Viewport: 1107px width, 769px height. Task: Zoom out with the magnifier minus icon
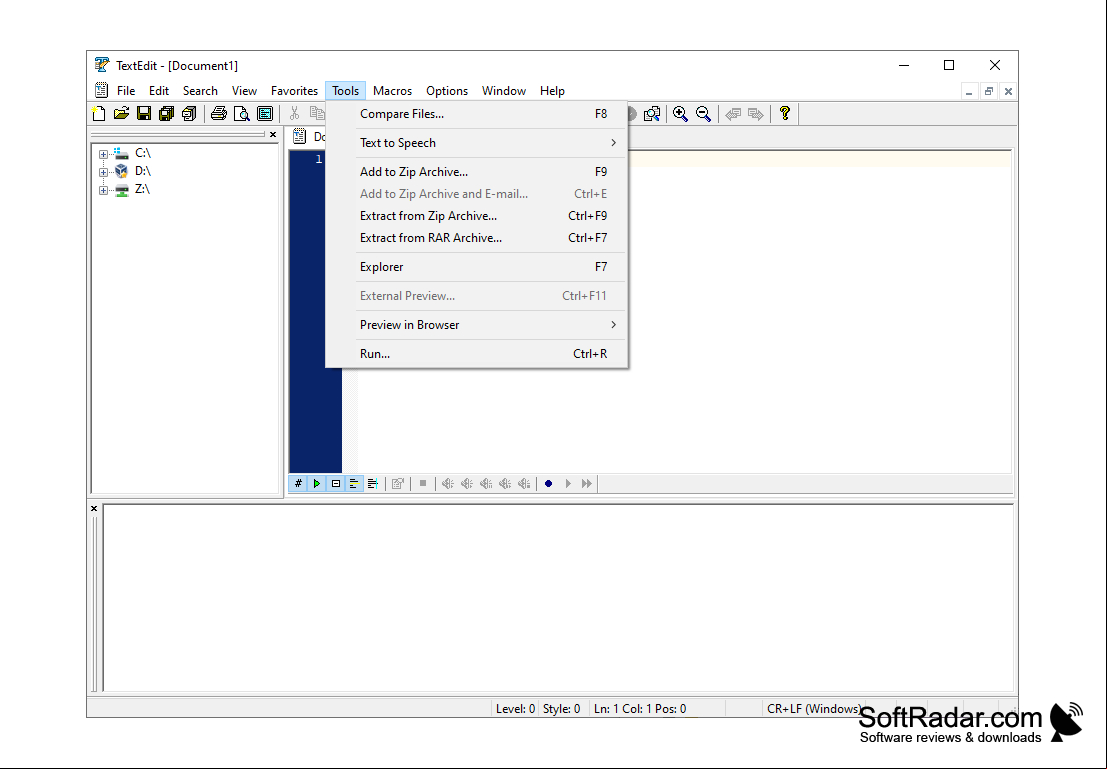(x=703, y=114)
